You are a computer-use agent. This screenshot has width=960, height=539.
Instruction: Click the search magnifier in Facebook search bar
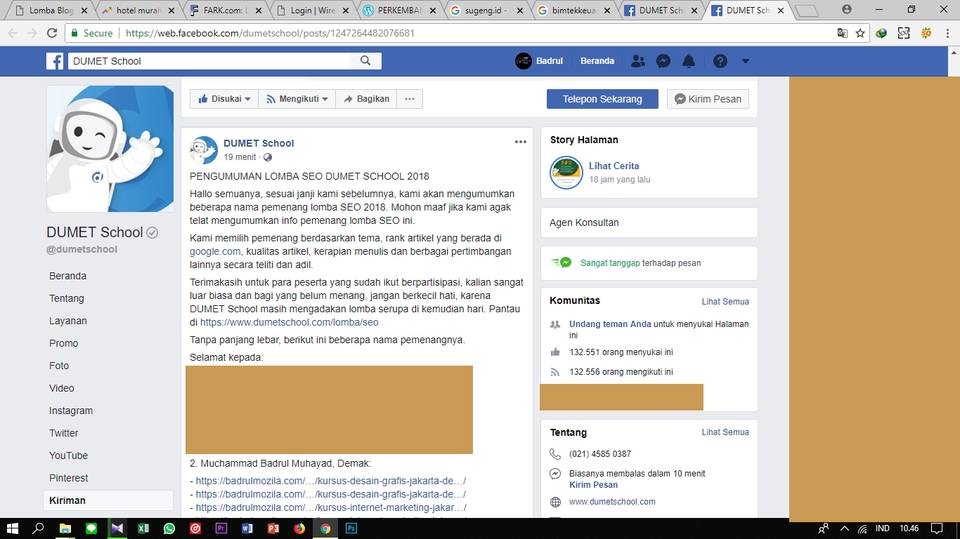[x=366, y=61]
